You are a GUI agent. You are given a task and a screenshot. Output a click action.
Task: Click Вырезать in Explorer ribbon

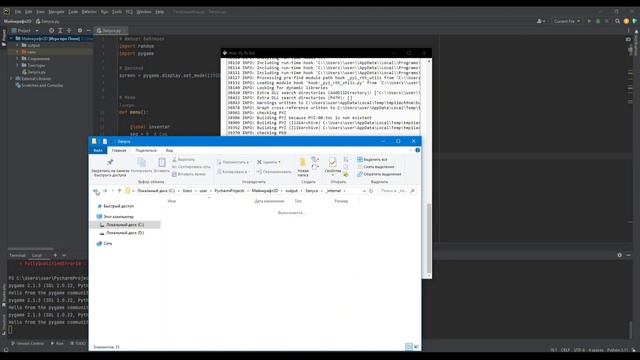[x=183, y=160]
